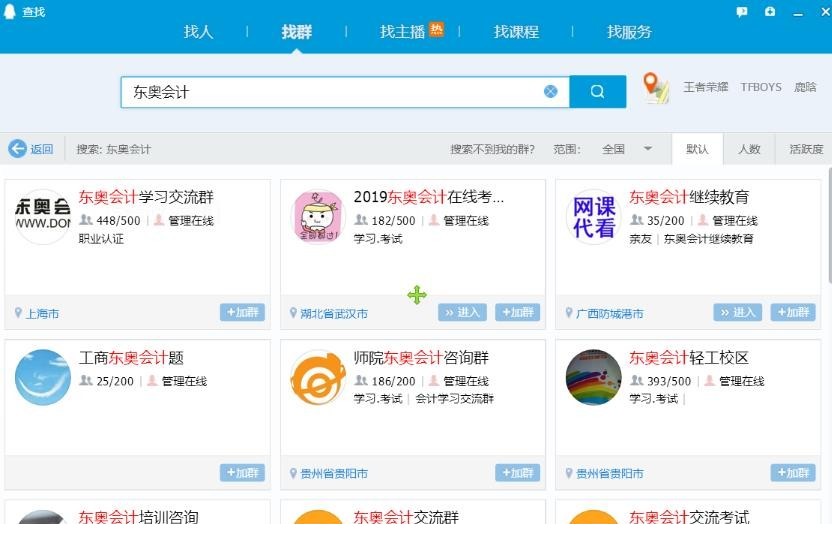Open group title 师院东奥会计咨询群
The width and height of the screenshot is (832, 547).
[421, 358]
